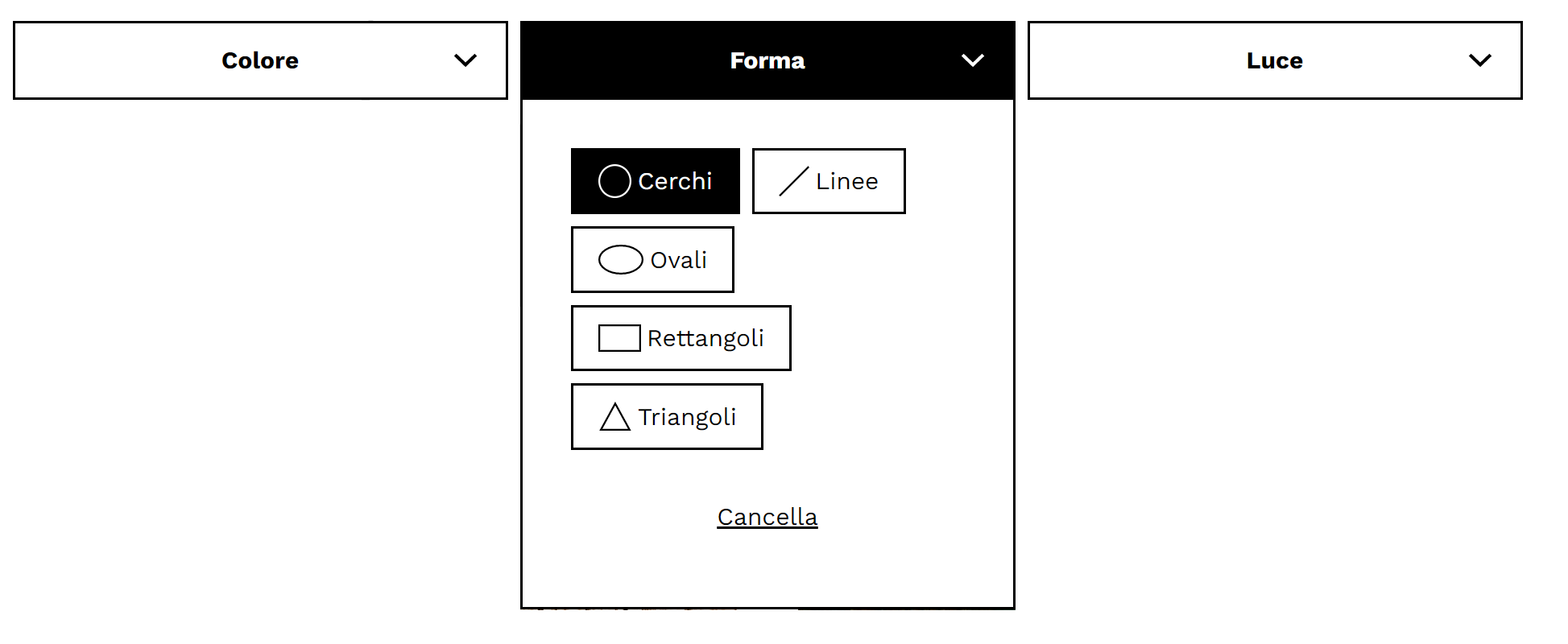This screenshot has height=644, width=1568.
Task: Click the Forma filter header
Action: [767, 60]
